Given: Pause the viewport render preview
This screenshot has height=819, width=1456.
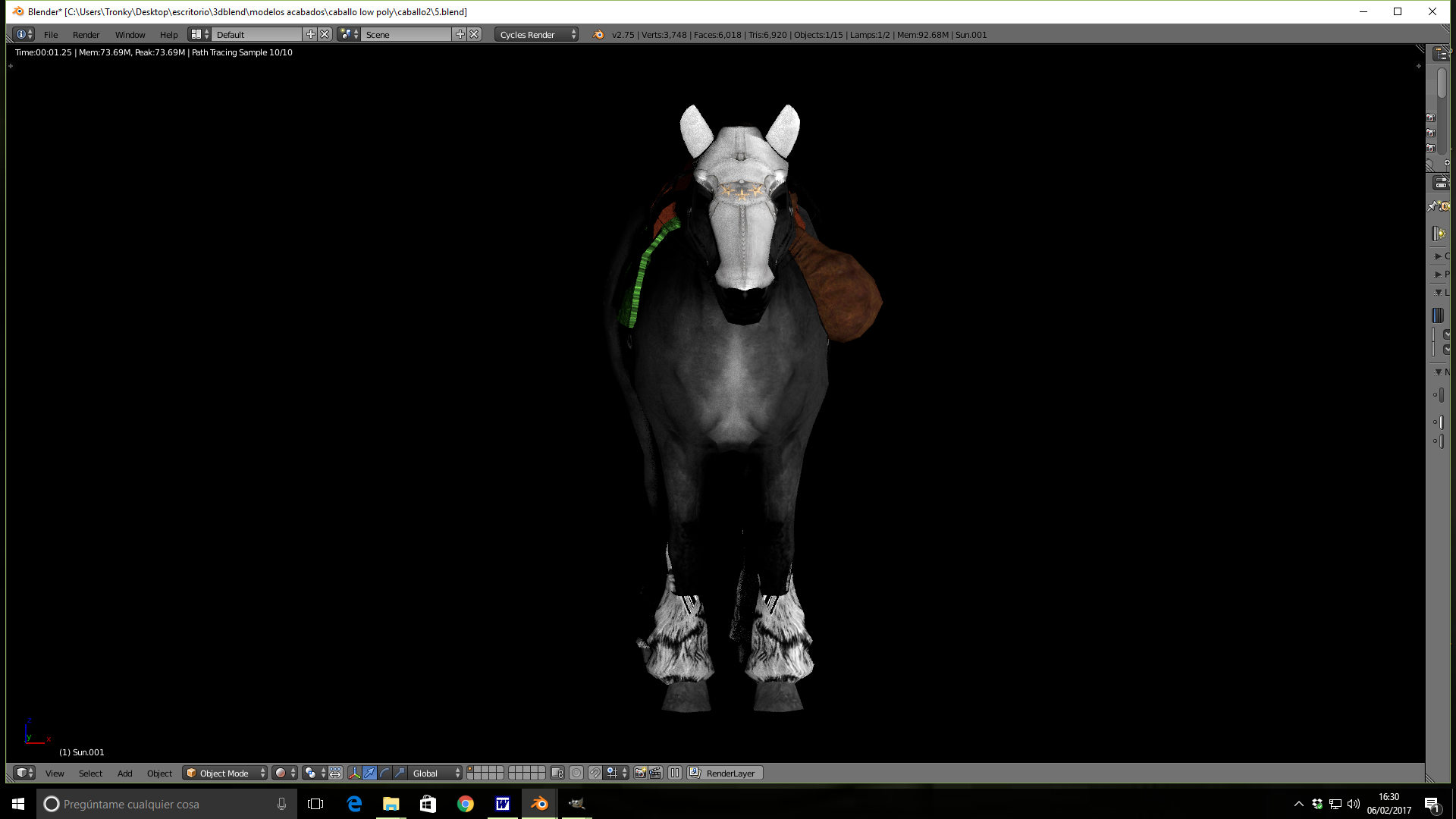Looking at the screenshot, I should tap(675, 773).
